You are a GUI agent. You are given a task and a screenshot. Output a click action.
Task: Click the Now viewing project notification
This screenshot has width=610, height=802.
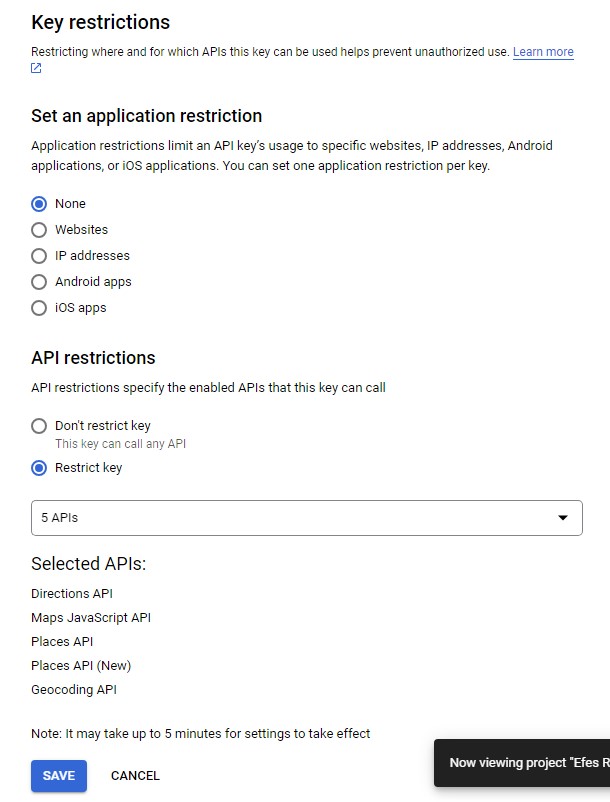click(522, 763)
